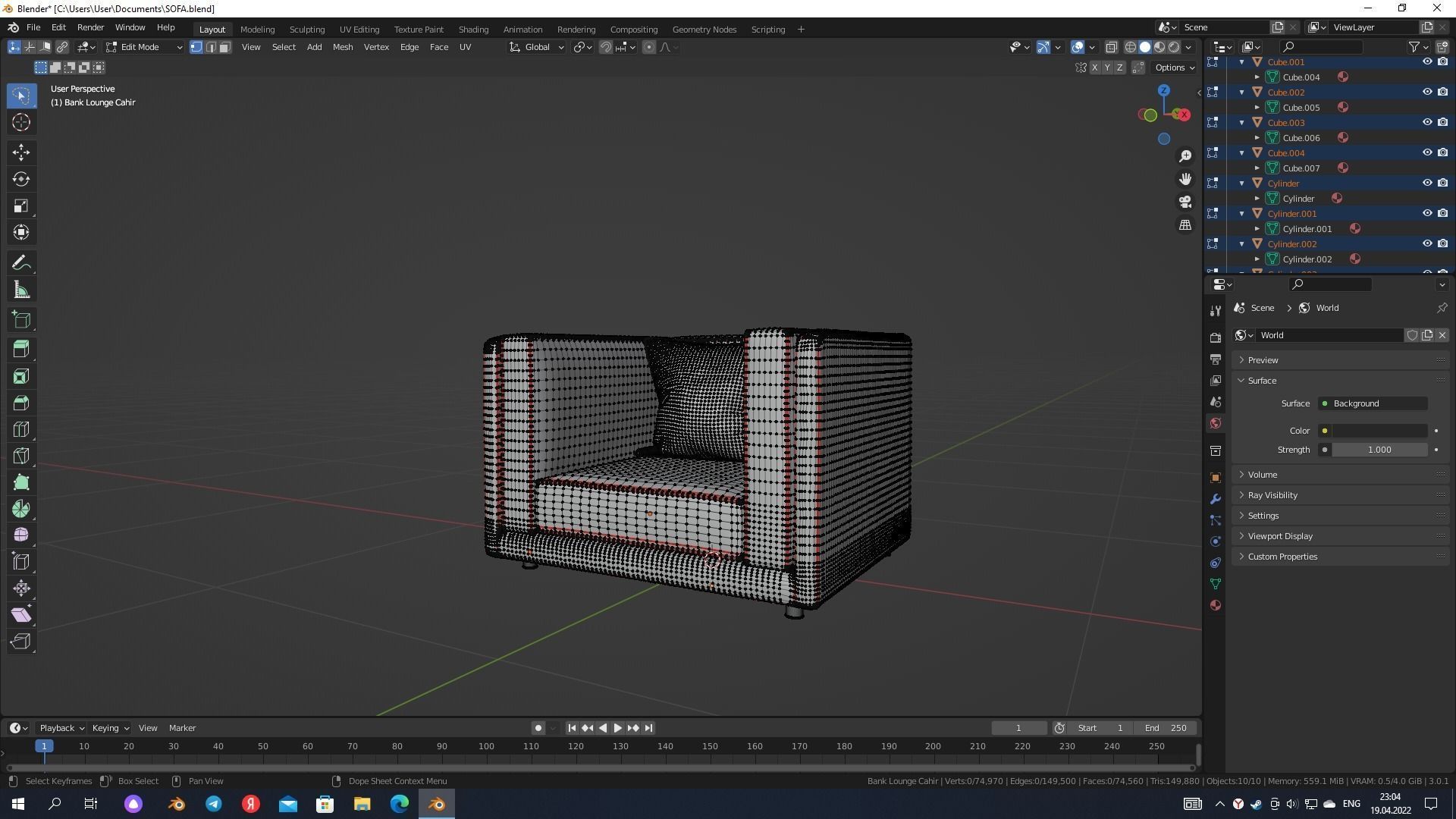
Task: Activate the Move tool
Action: click(x=21, y=152)
